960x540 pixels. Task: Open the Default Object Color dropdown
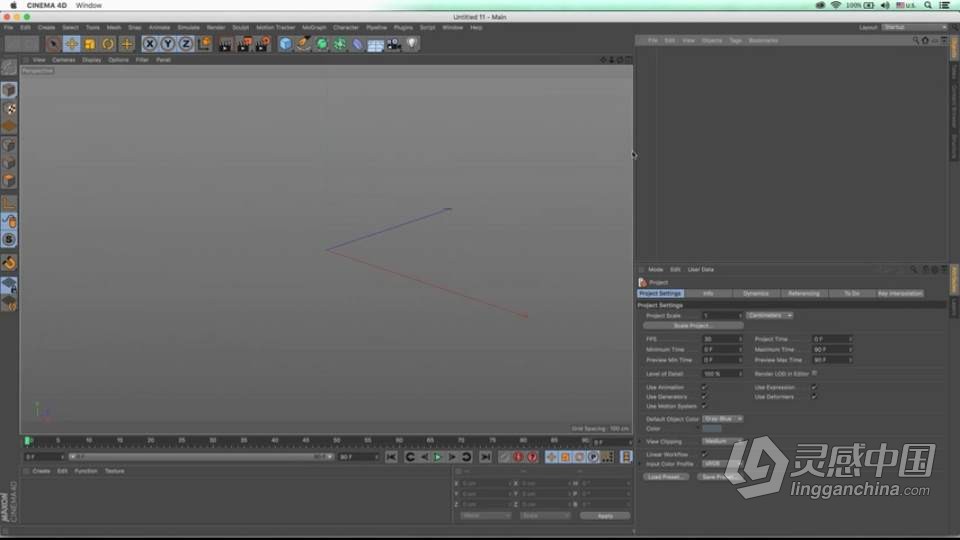(723, 419)
